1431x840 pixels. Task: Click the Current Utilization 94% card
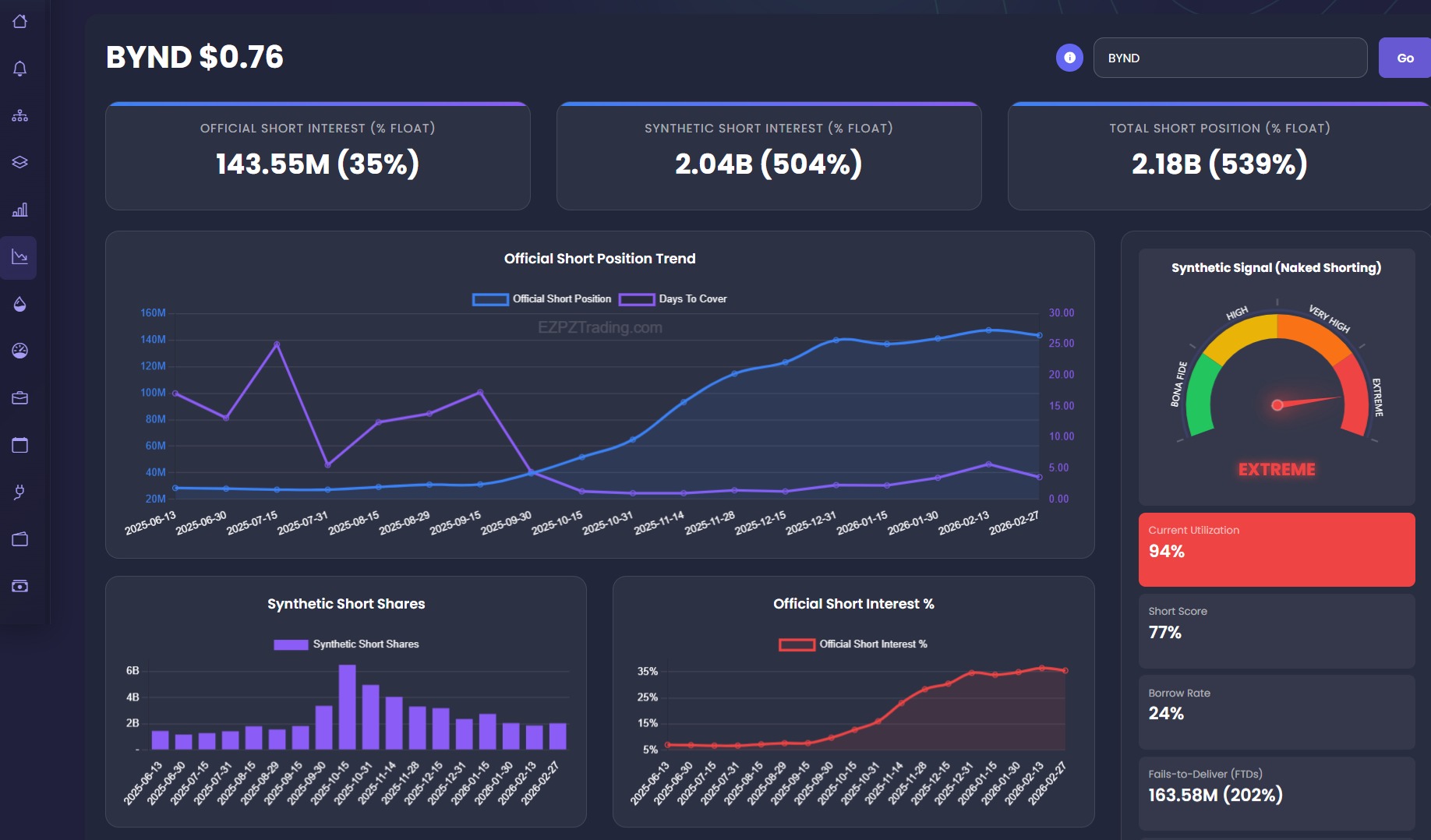click(x=1276, y=549)
